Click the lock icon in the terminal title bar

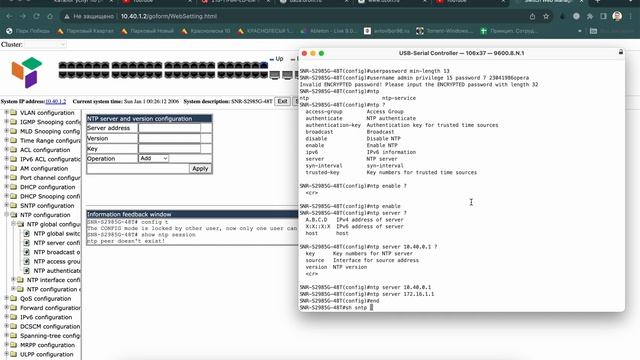[x=620, y=52]
